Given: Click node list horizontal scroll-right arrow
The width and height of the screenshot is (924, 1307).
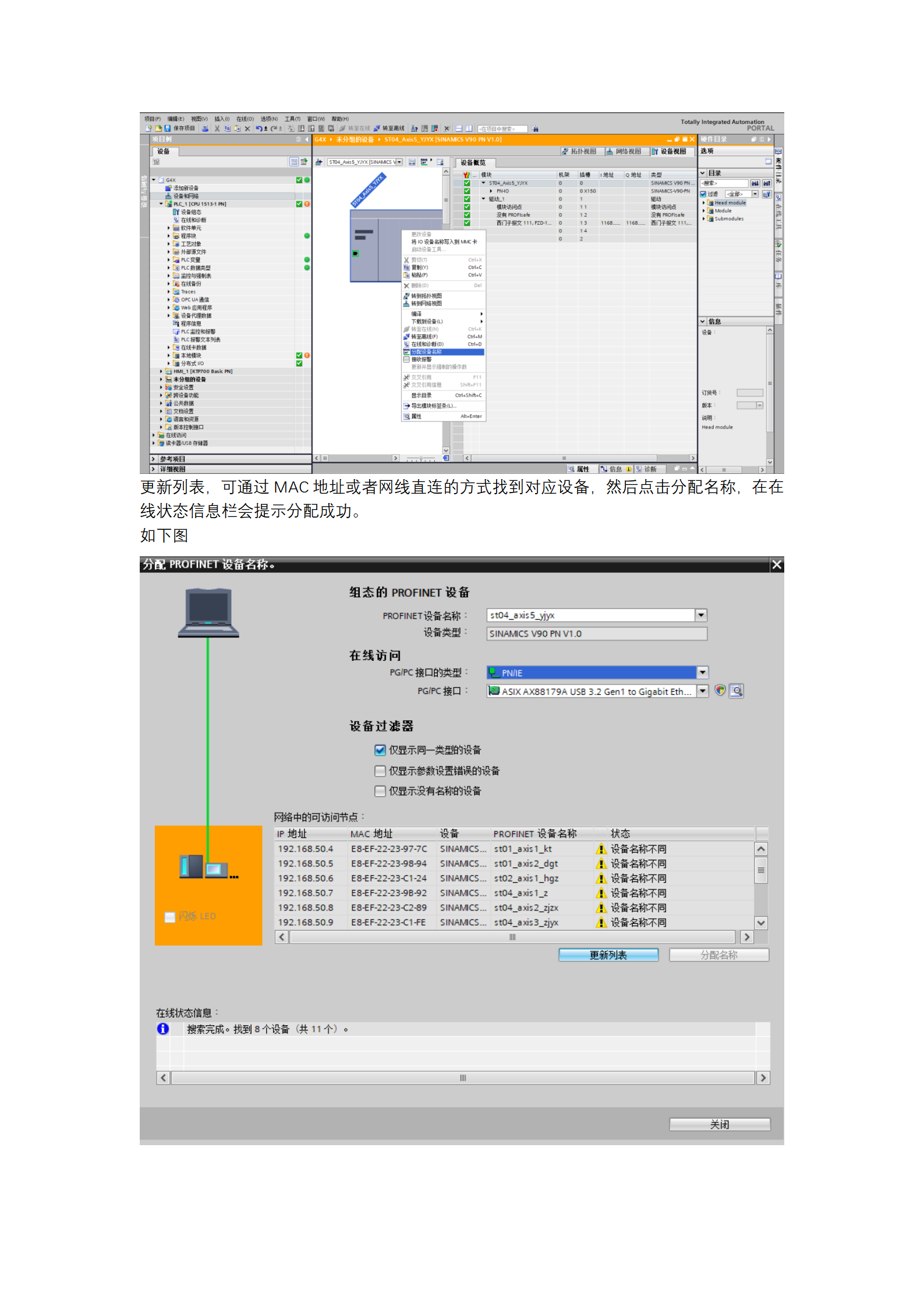Looking at the screenshot, I should pyautogui.click(x=747, y=937).
